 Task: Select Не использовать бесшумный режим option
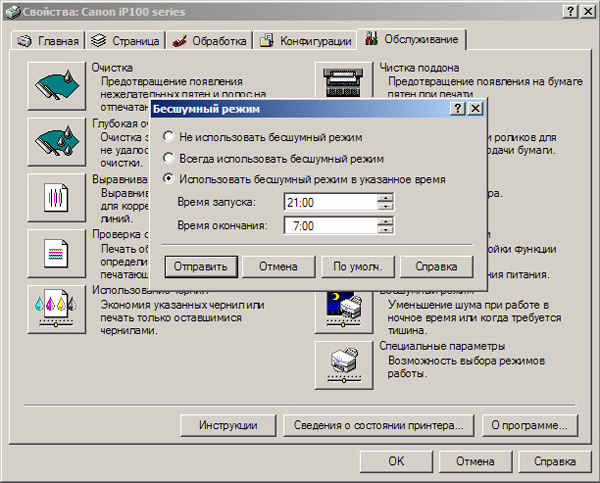click(x=263, y=137)
